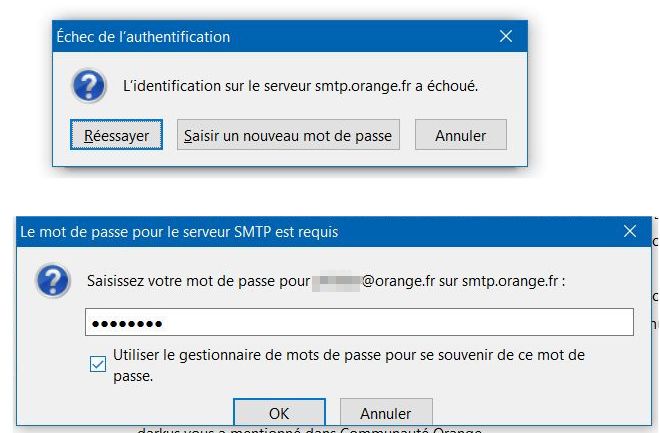Viewport: 660px width, 433px height.
Task: Click the question mark icon in authentication failure dialog
Action: coord(88,86)
